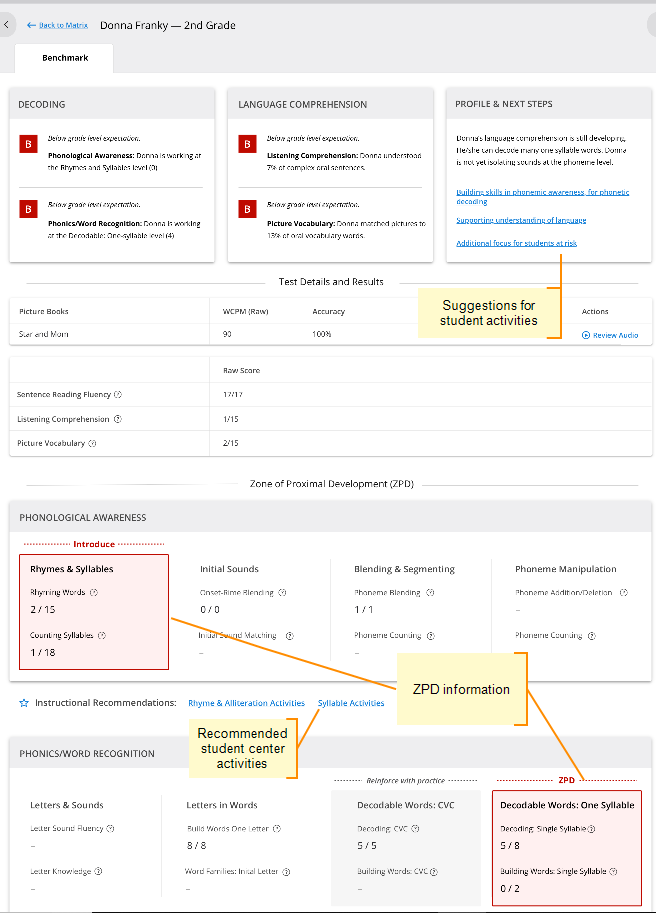Open Counting Syllables info tooltip icon
656x913 pixels.
point(102,635)
